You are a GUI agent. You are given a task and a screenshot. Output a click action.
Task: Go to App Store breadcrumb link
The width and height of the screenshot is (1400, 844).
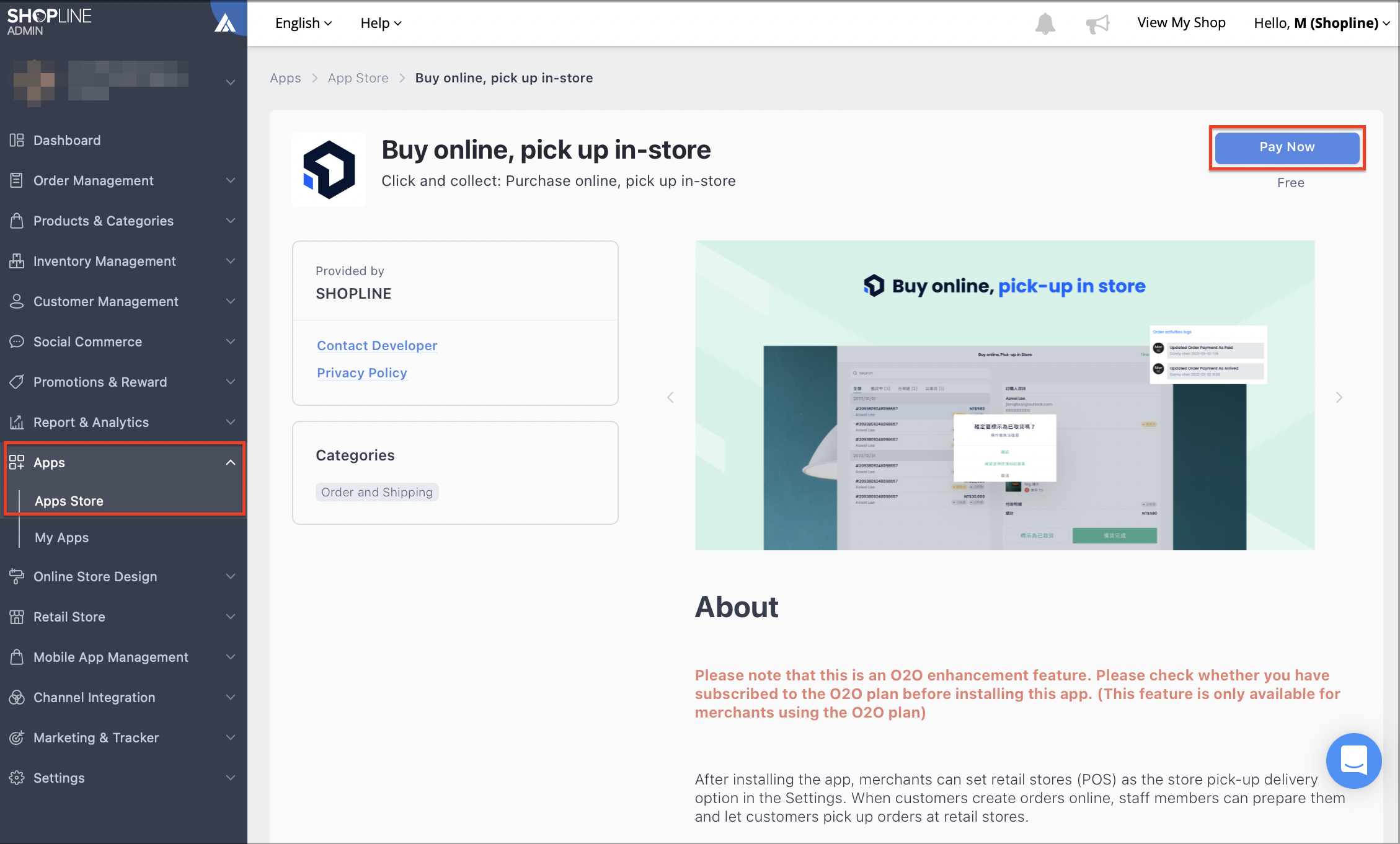pyautogui.click(x=358, y=78)
